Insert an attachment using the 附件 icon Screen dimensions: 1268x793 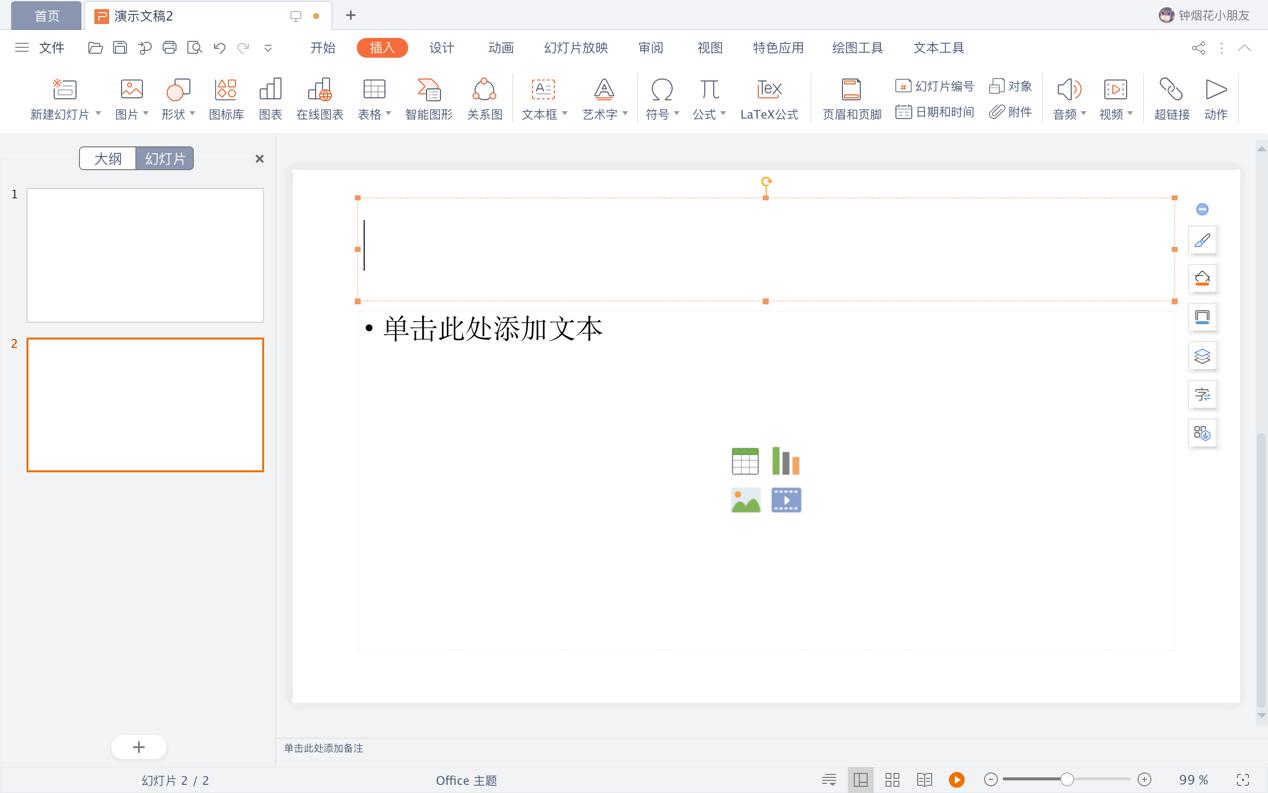coord(1011,112)
